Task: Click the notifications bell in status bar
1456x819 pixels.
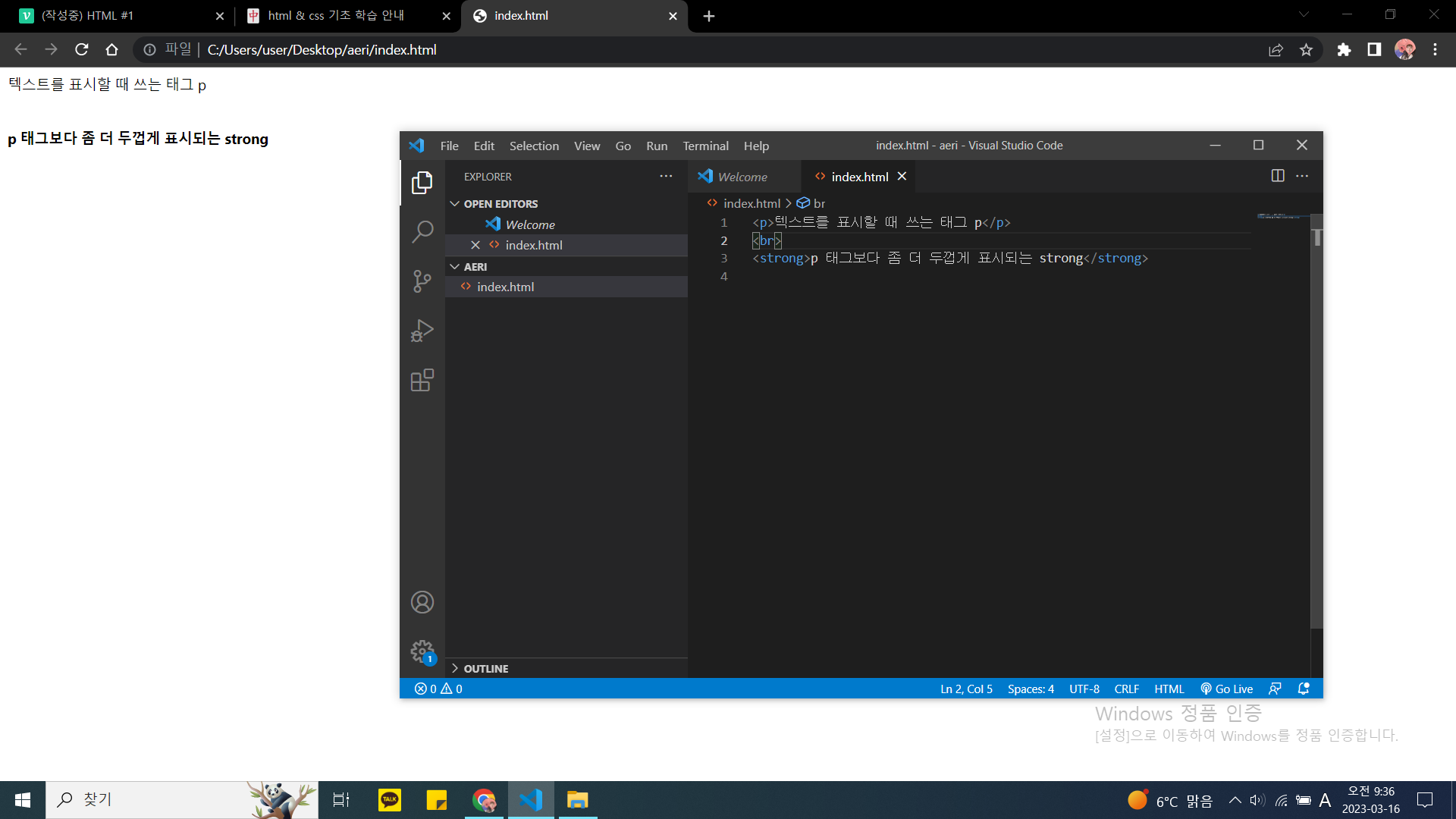Action: point(1304,689)
